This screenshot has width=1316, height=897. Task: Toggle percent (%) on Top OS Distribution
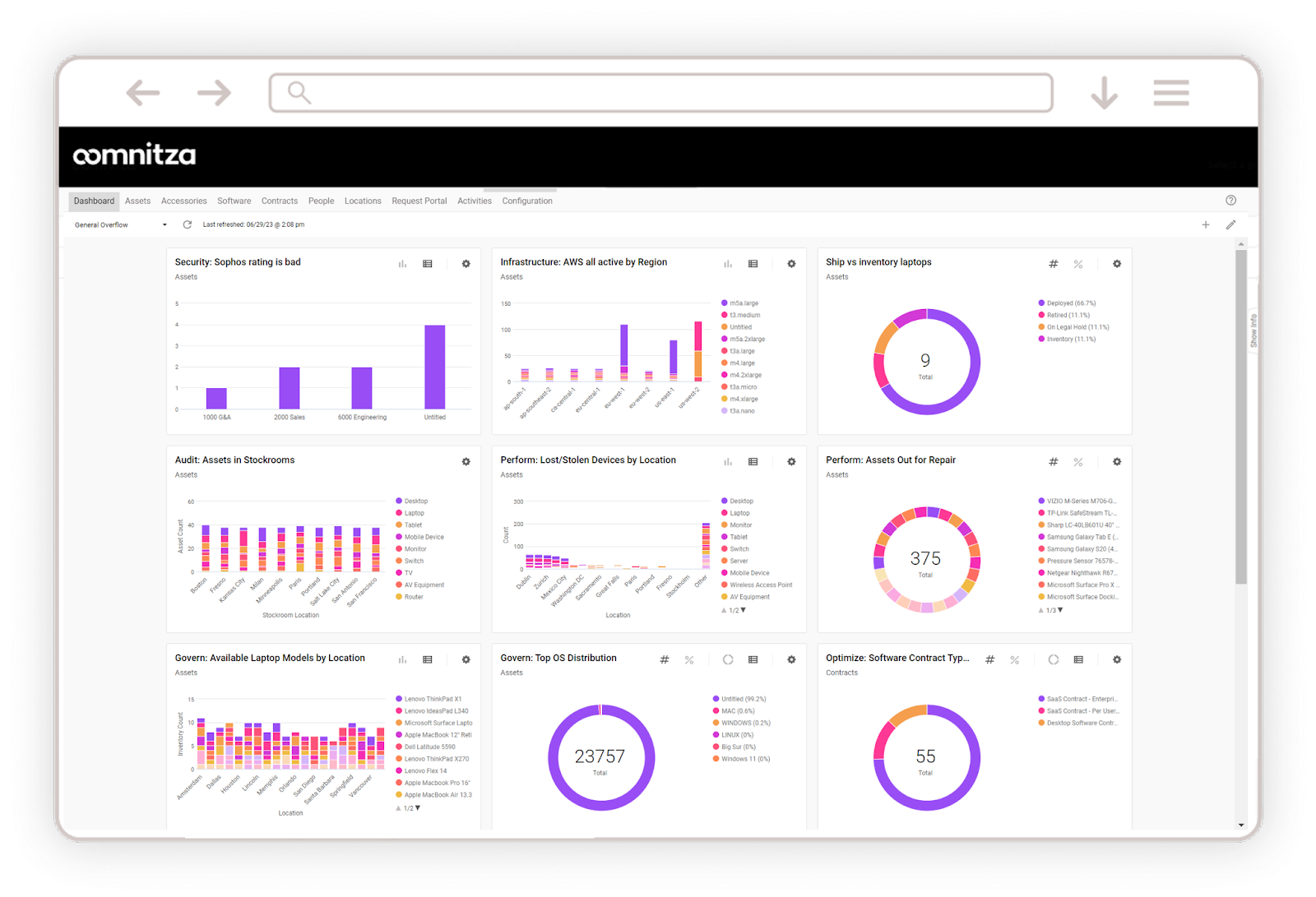click(x=689, y=659)
